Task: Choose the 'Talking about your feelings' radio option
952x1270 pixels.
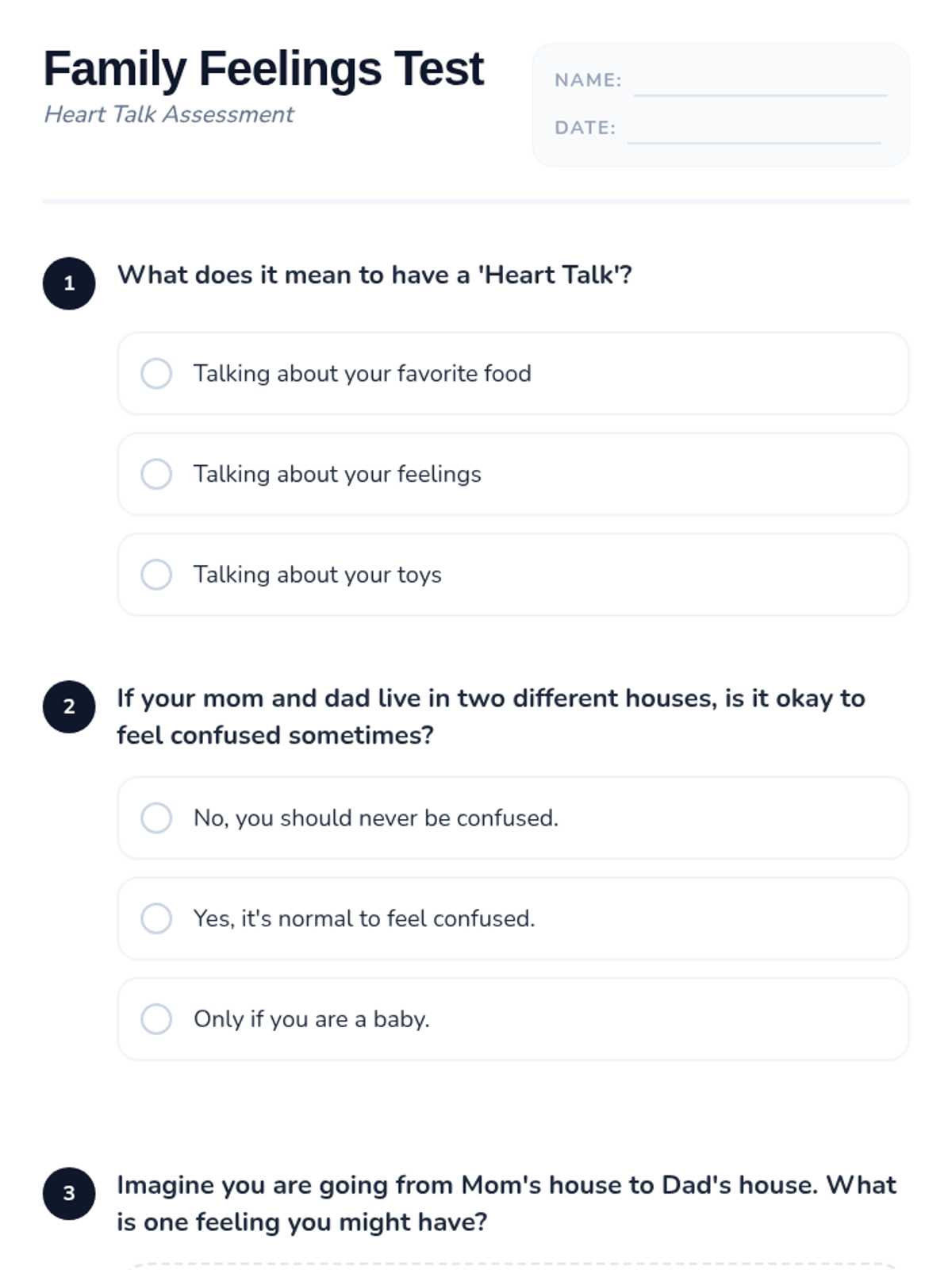Action: [156, 474]
